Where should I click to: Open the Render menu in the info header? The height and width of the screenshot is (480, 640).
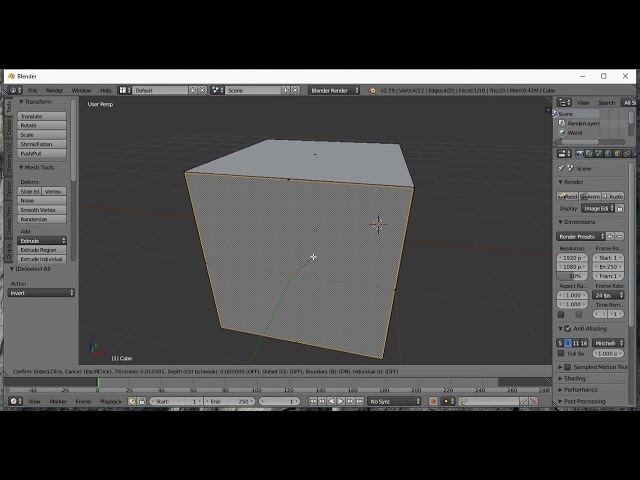point(54,90)
